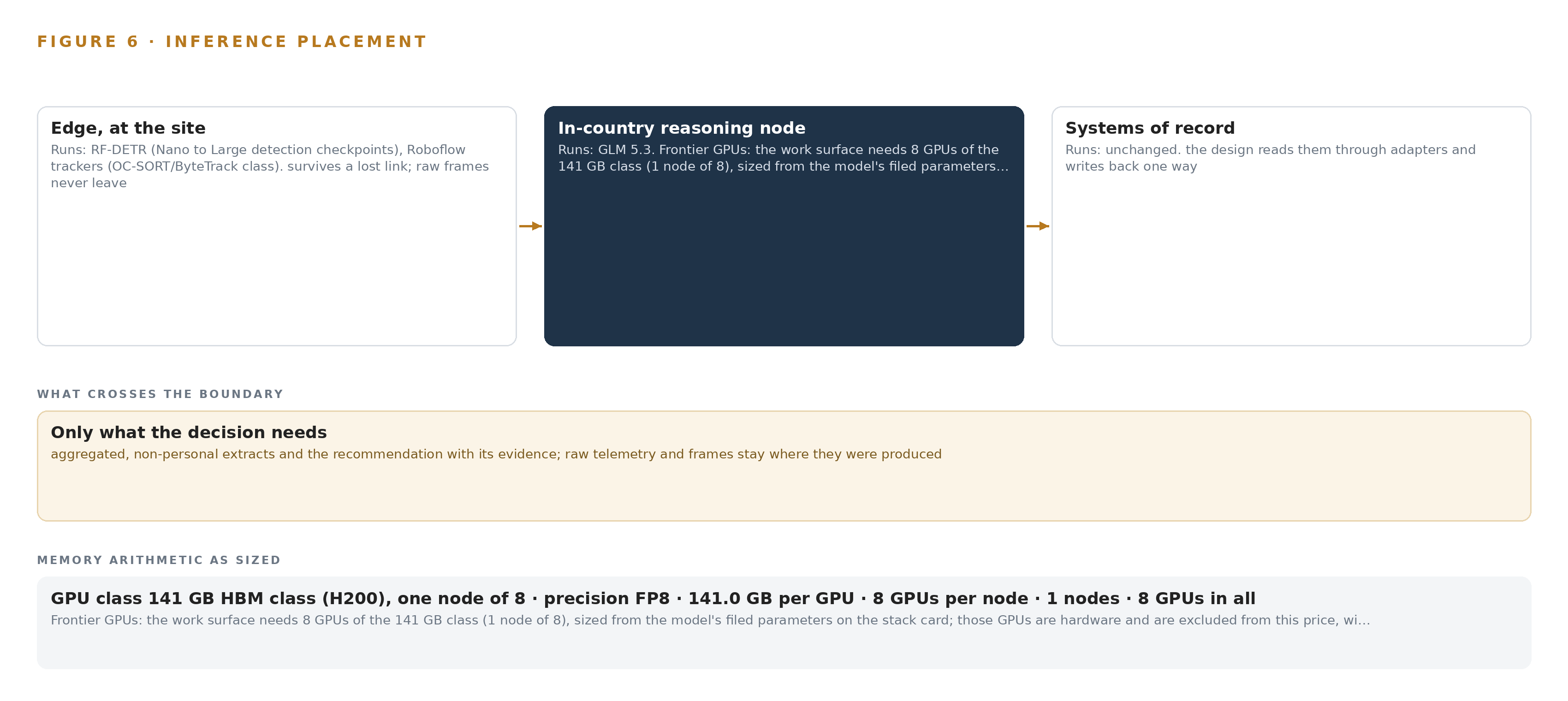This screenshot has height=701, width=1568.
Task: Click the 'In-country reasoning node' heading
Action: (x=681, y=128)
